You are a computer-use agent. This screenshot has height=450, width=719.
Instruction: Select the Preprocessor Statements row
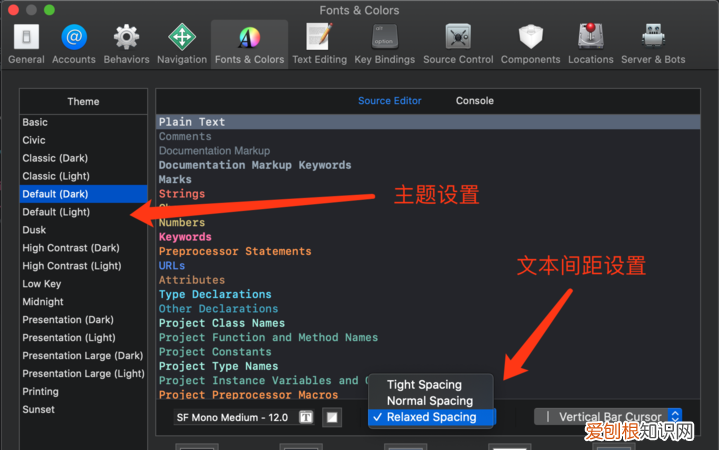pyautogui.click(x=428, y=251)
